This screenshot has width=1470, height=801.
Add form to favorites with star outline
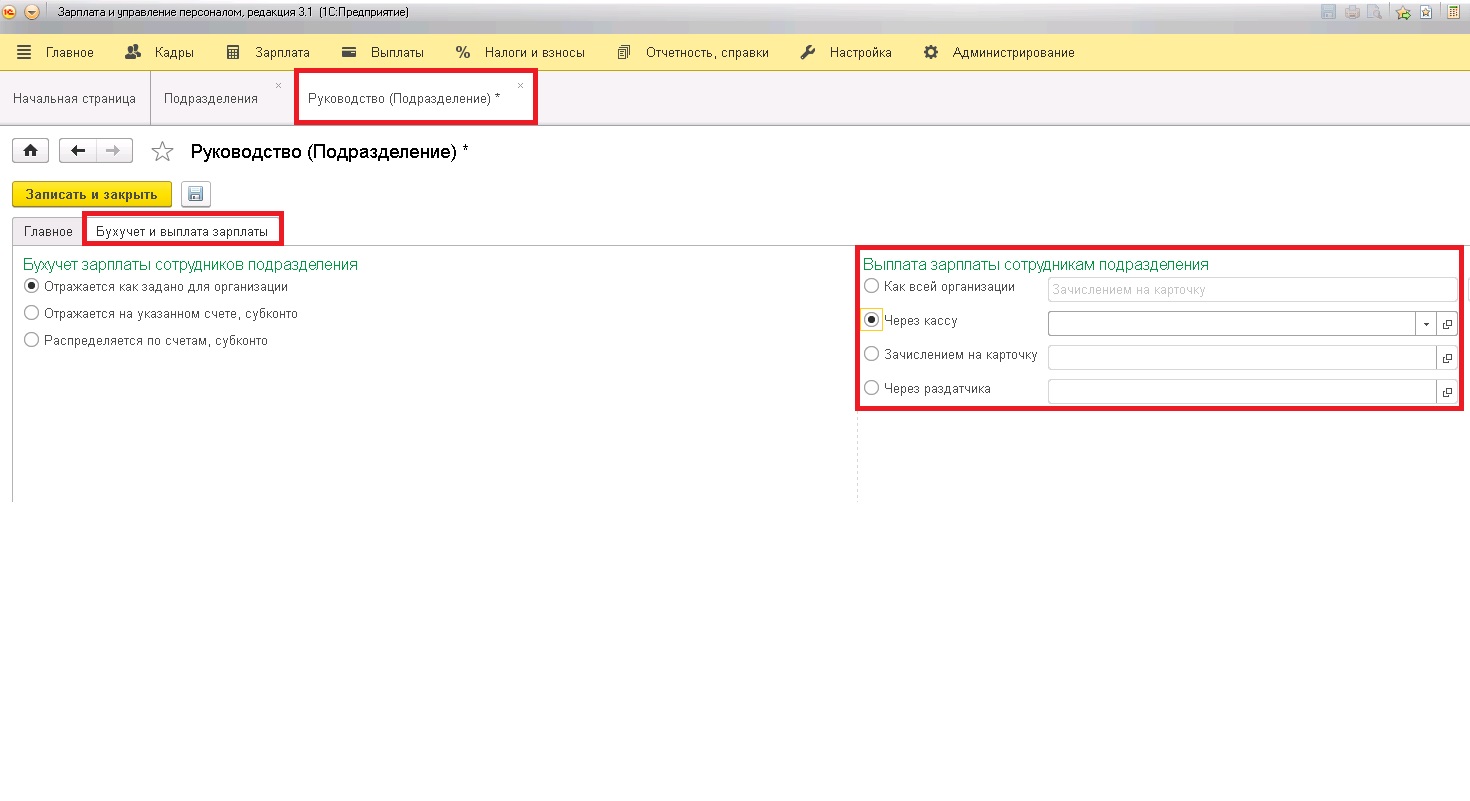162,152
